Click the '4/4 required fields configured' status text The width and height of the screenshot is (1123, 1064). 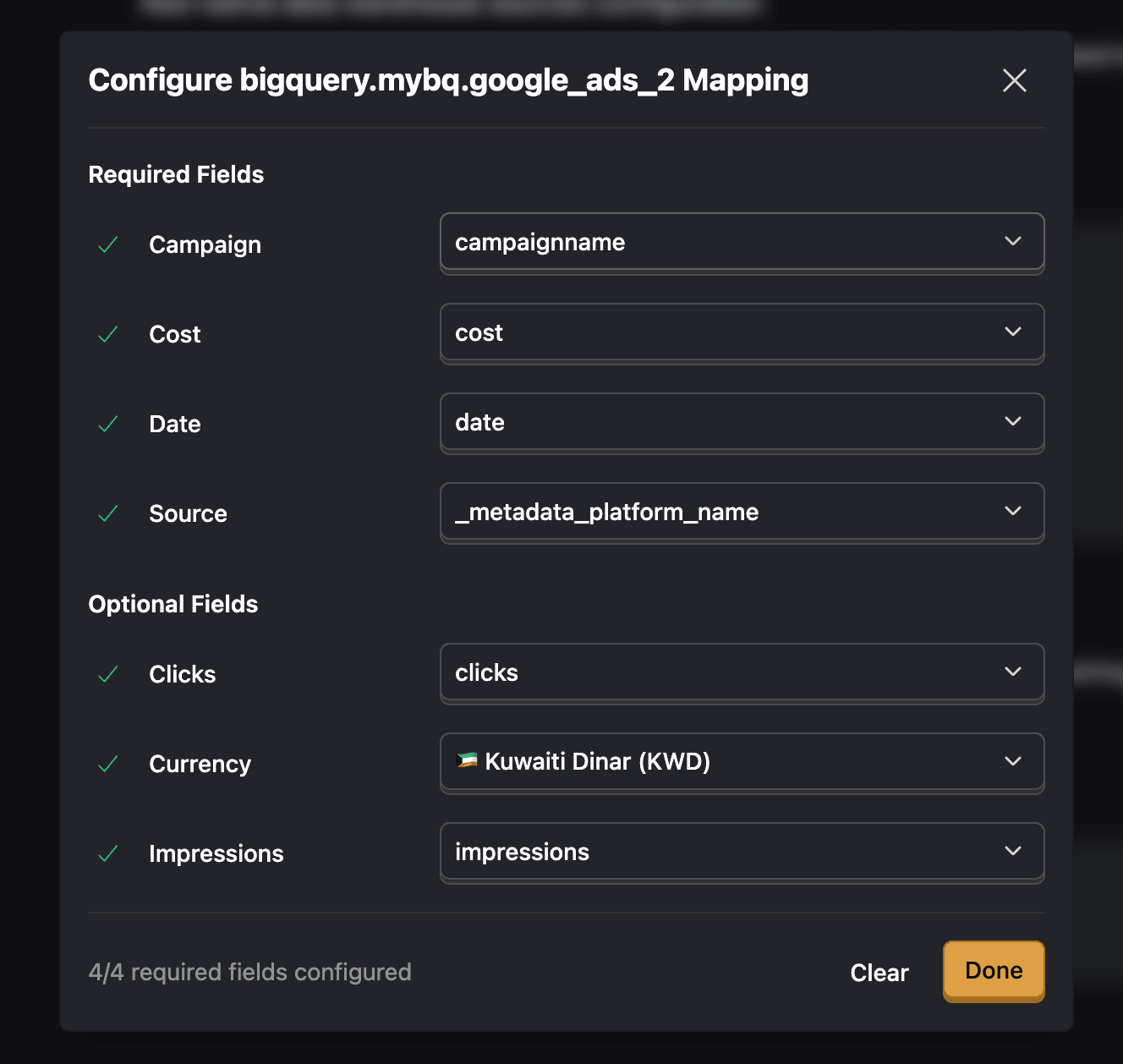[x=250, y=973]
